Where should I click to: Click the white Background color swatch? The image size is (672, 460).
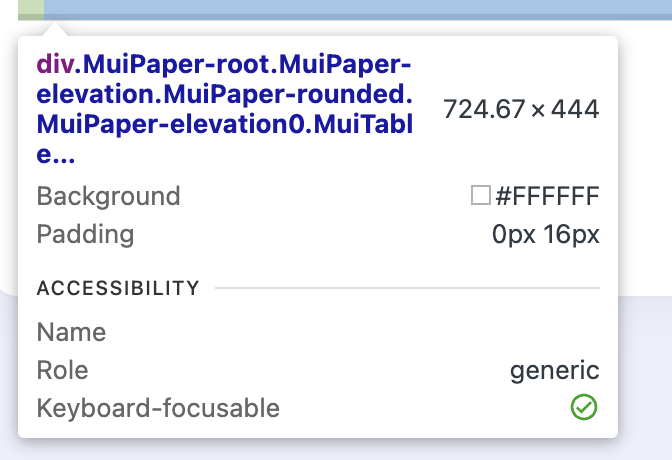[x=481, y=196]
